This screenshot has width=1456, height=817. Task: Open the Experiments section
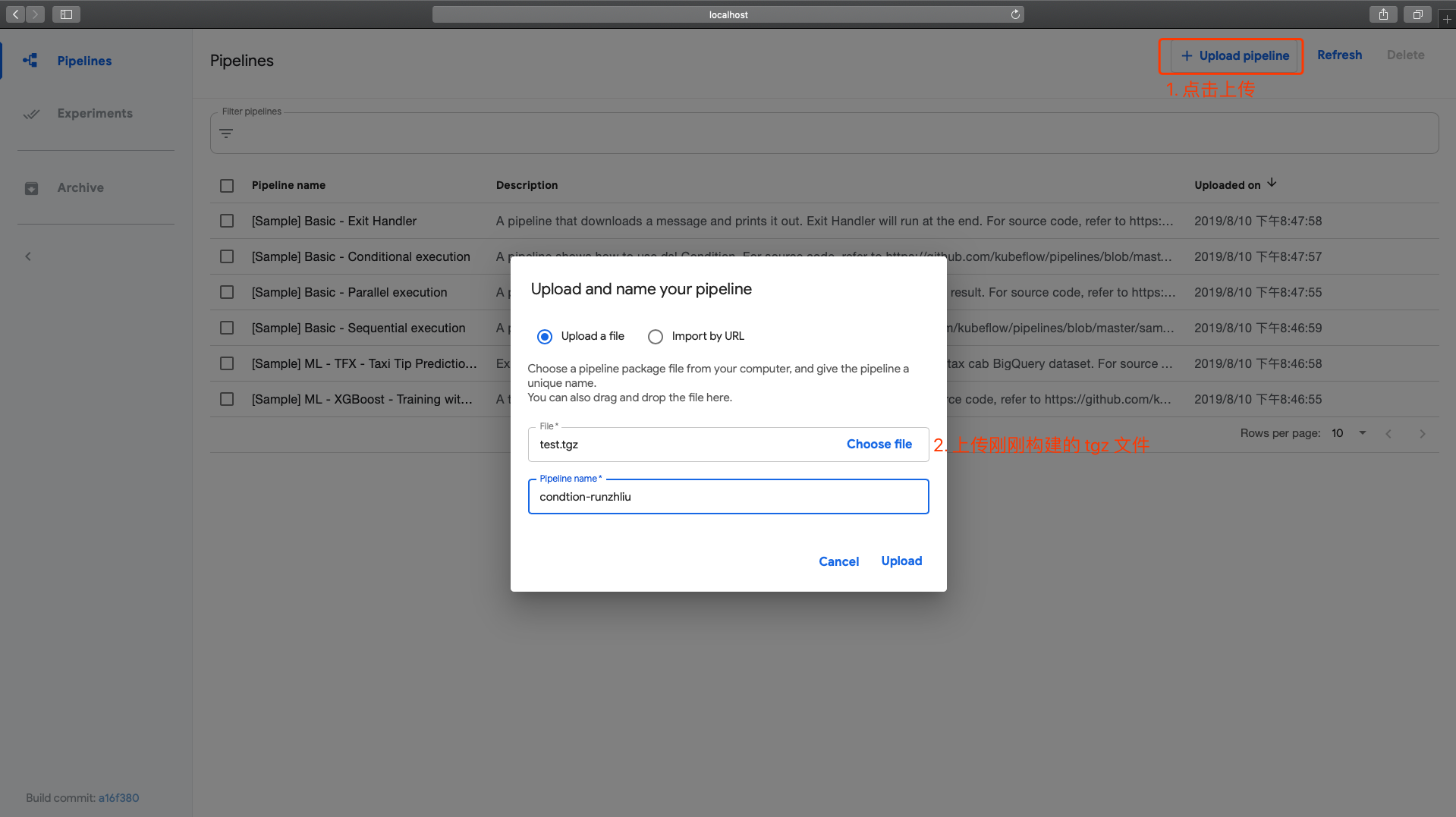[x=95, y=114]
